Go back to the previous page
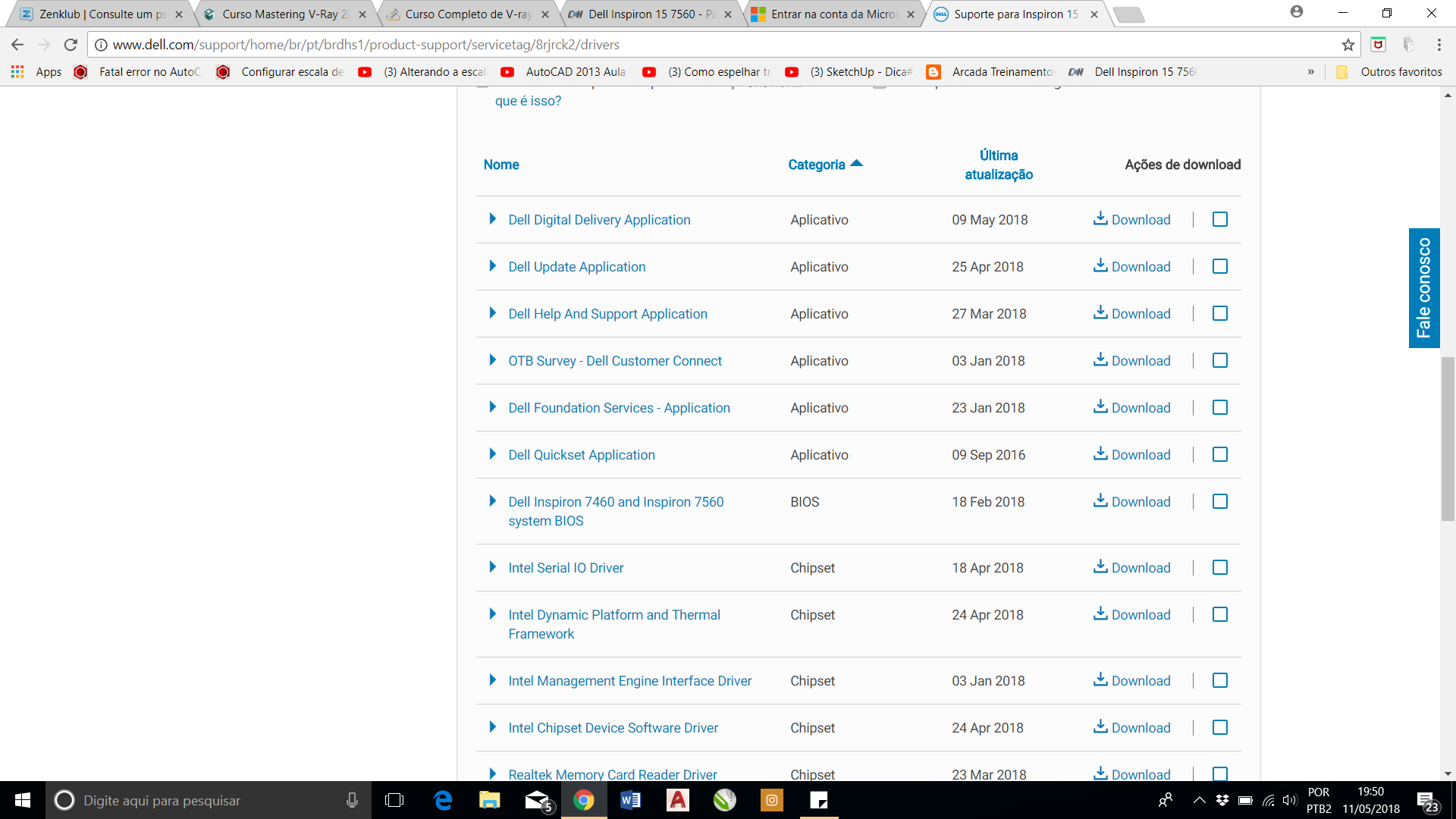The height and width of the screenshot is (819, 1456). [x=17, y=45]
